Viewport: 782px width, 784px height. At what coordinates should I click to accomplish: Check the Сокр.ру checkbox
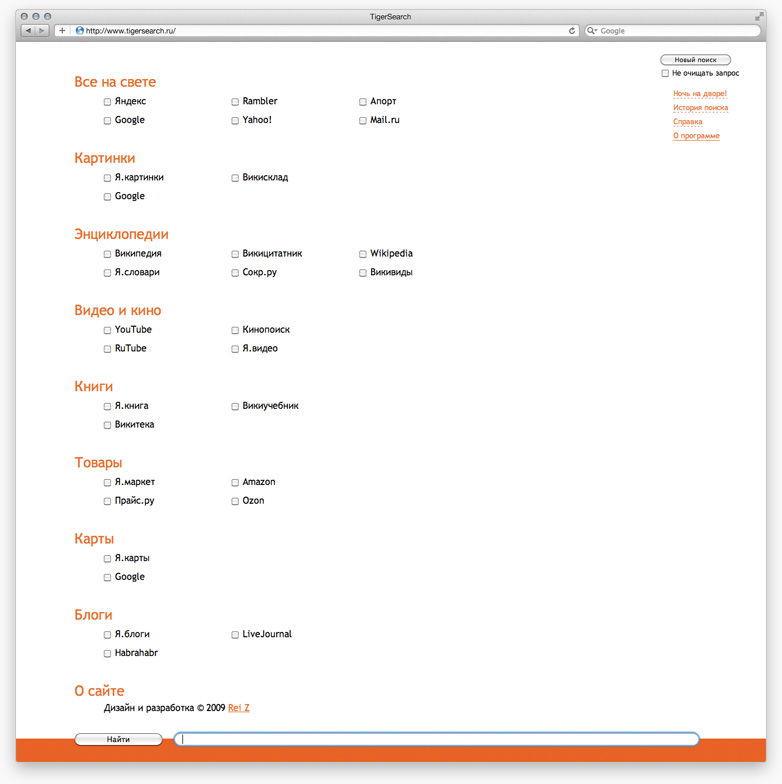(235, 273)
